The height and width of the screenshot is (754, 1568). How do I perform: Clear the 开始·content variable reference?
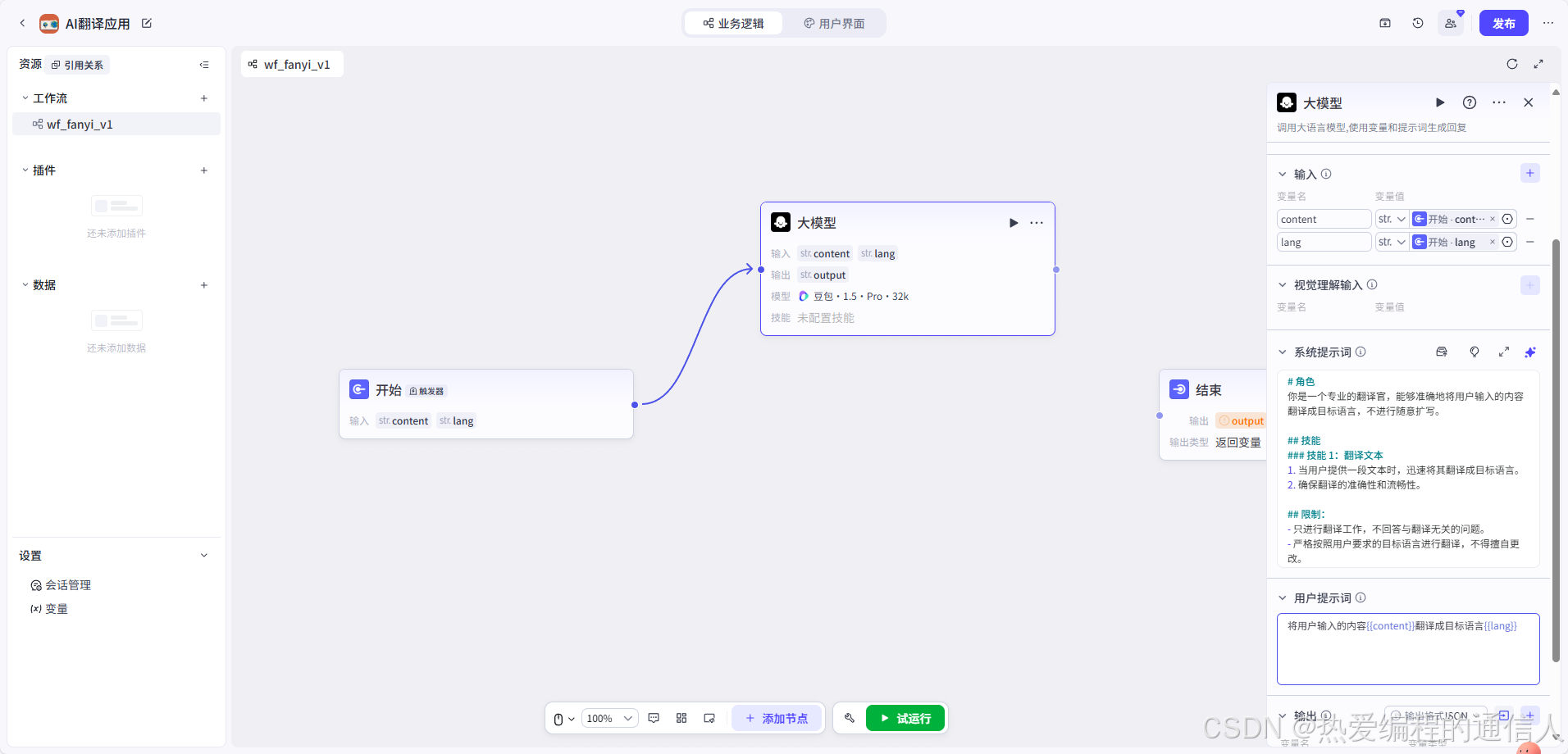point(1493,219)
